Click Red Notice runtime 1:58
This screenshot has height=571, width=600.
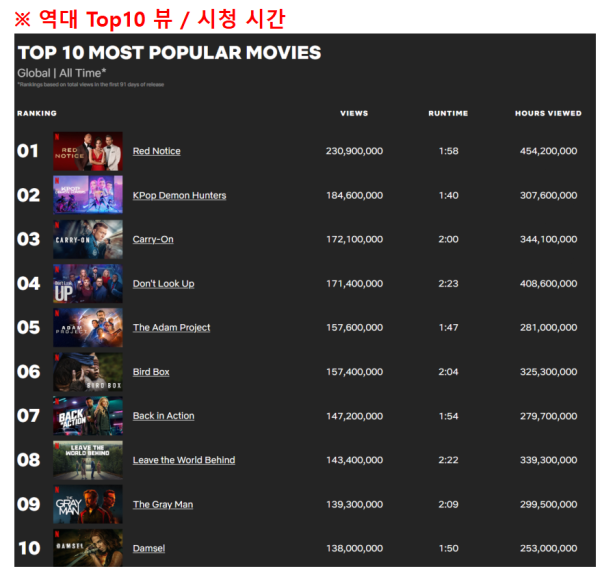tap(448, 151)
